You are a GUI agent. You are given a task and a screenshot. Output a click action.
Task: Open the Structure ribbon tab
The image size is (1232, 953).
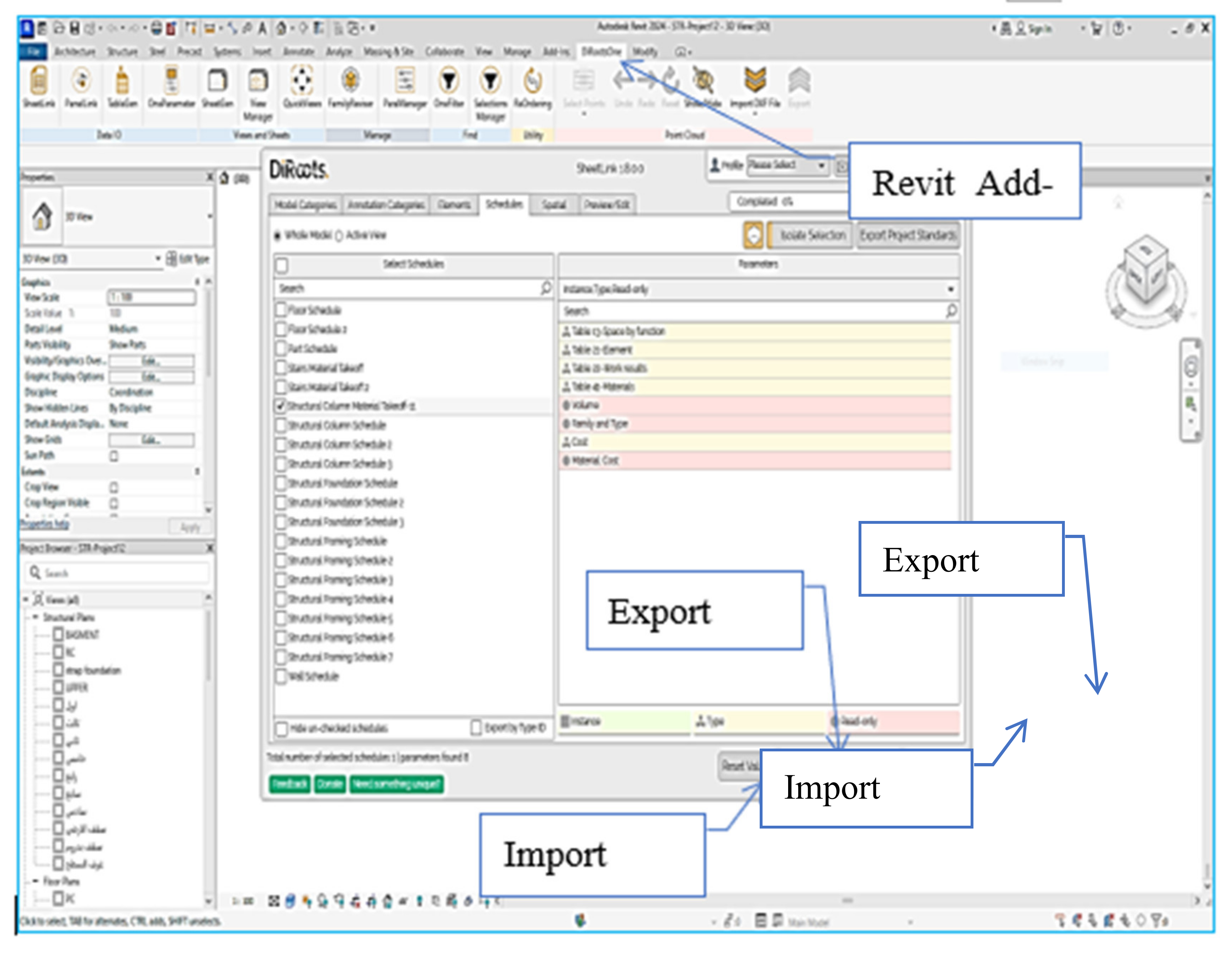122,52
